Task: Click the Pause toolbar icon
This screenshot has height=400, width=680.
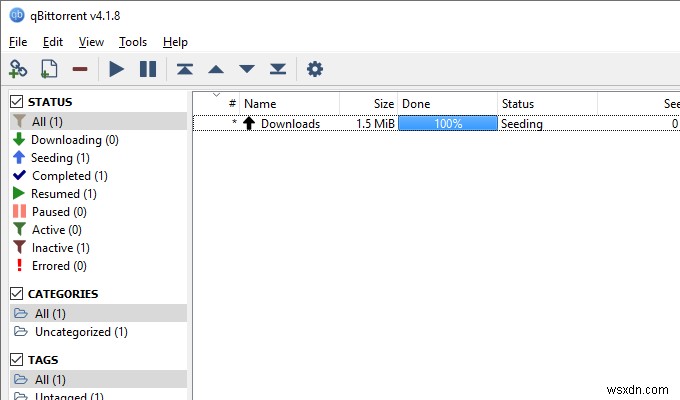Action: tap(148, 69)
